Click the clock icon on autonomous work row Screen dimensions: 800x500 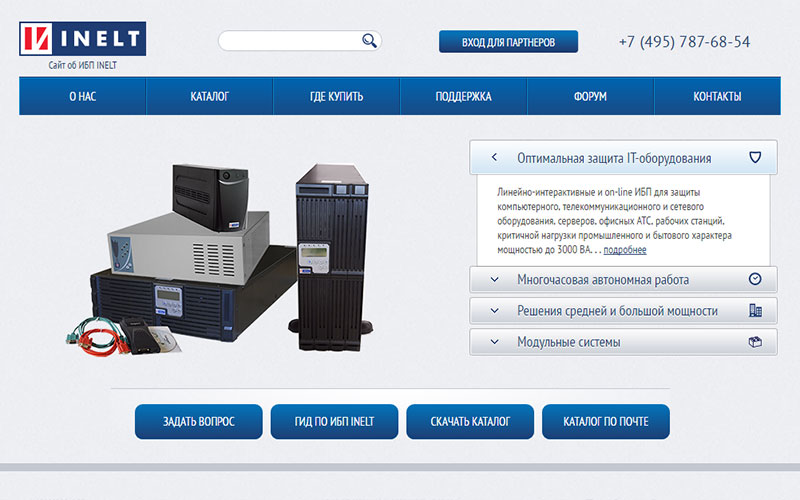coord(755,279)
